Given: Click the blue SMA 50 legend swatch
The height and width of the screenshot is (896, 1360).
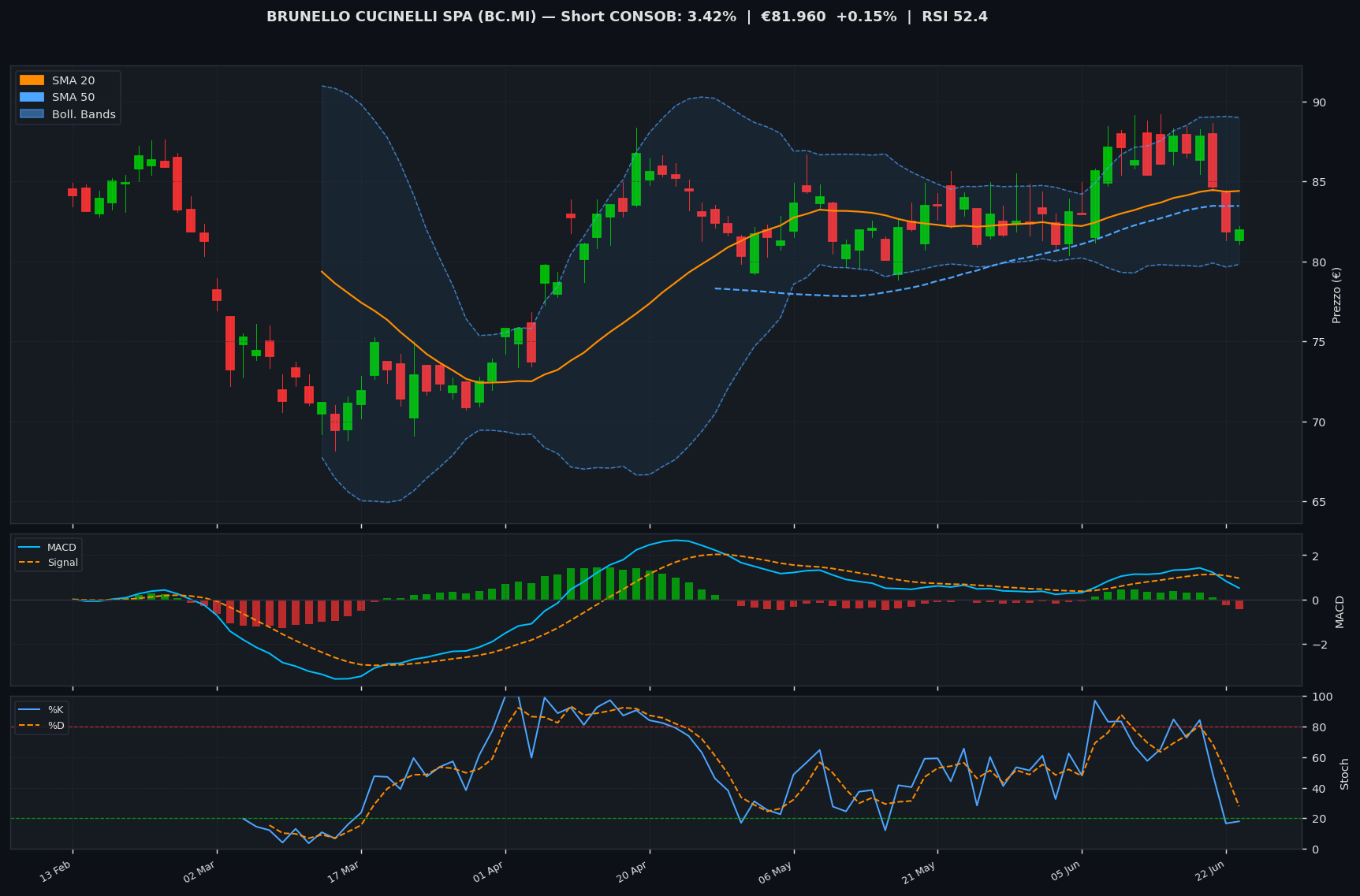Looking at the screenshot, I should [32, 98].
